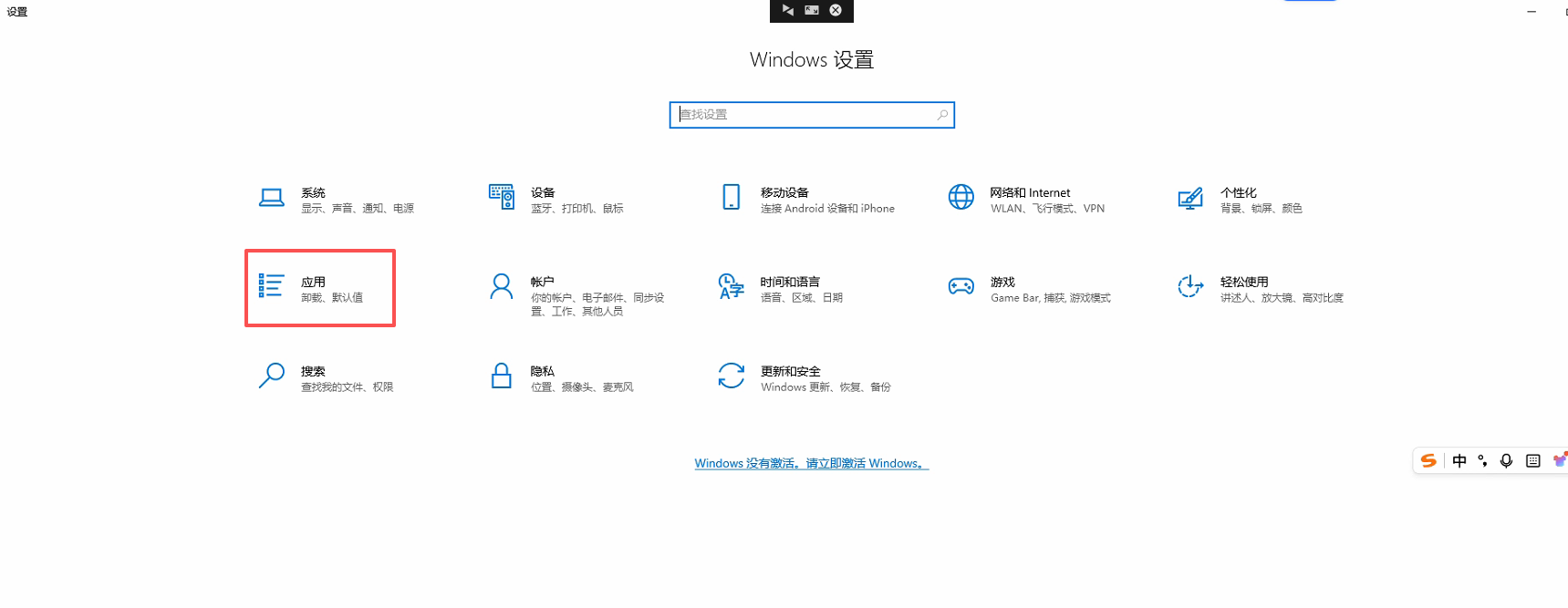
Task: Open 更新和安全 update arrows icon
Action: coord(732,376)
